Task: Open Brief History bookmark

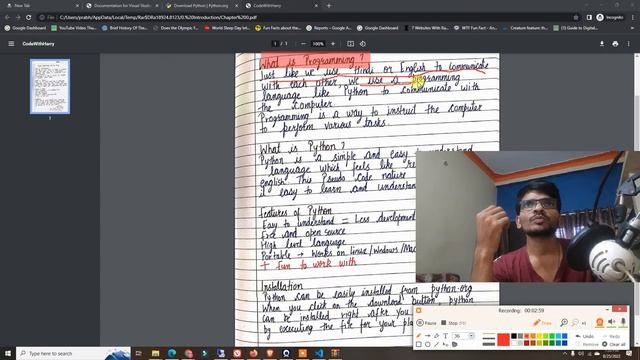Action: pyautogui.click(x=124, y=28)
